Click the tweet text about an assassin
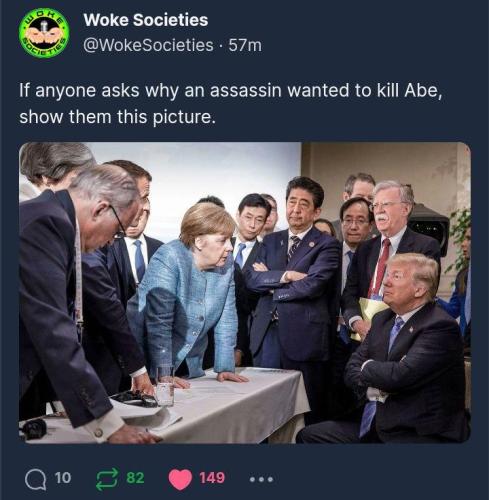This screenshot has height=500, width=489. click(x=231, y=104)
